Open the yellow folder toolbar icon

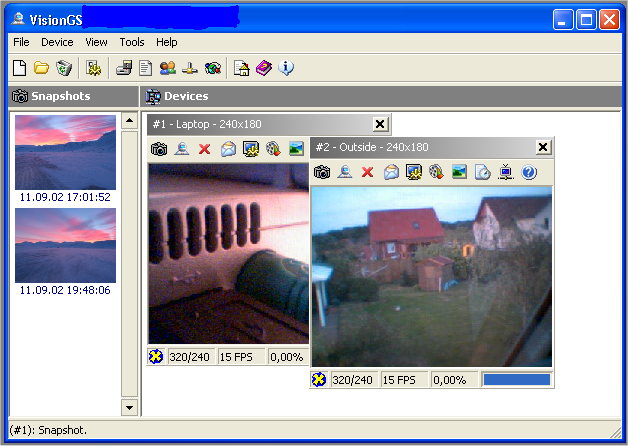click(41, 68)
